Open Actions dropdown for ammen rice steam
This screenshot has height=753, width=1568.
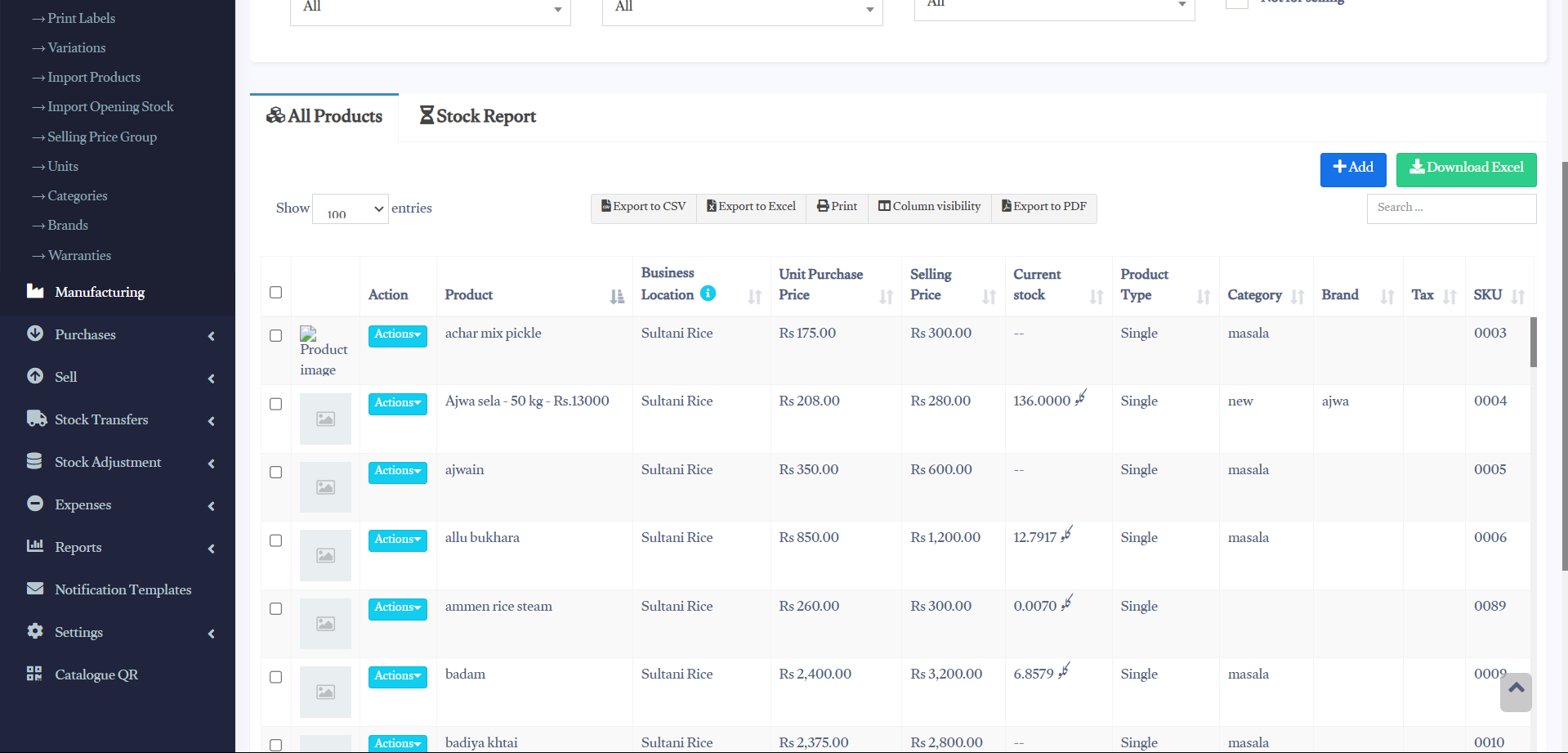pyautogui.click(x=397, y=608)
